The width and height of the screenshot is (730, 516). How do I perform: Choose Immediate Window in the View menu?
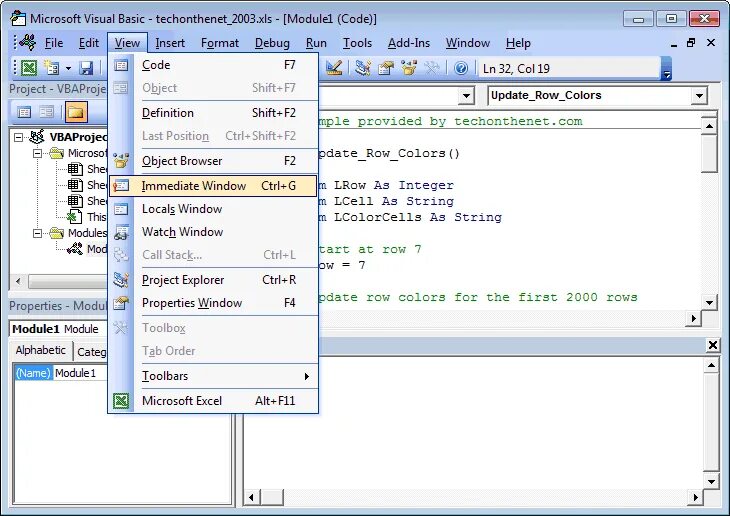pos(213,186)
